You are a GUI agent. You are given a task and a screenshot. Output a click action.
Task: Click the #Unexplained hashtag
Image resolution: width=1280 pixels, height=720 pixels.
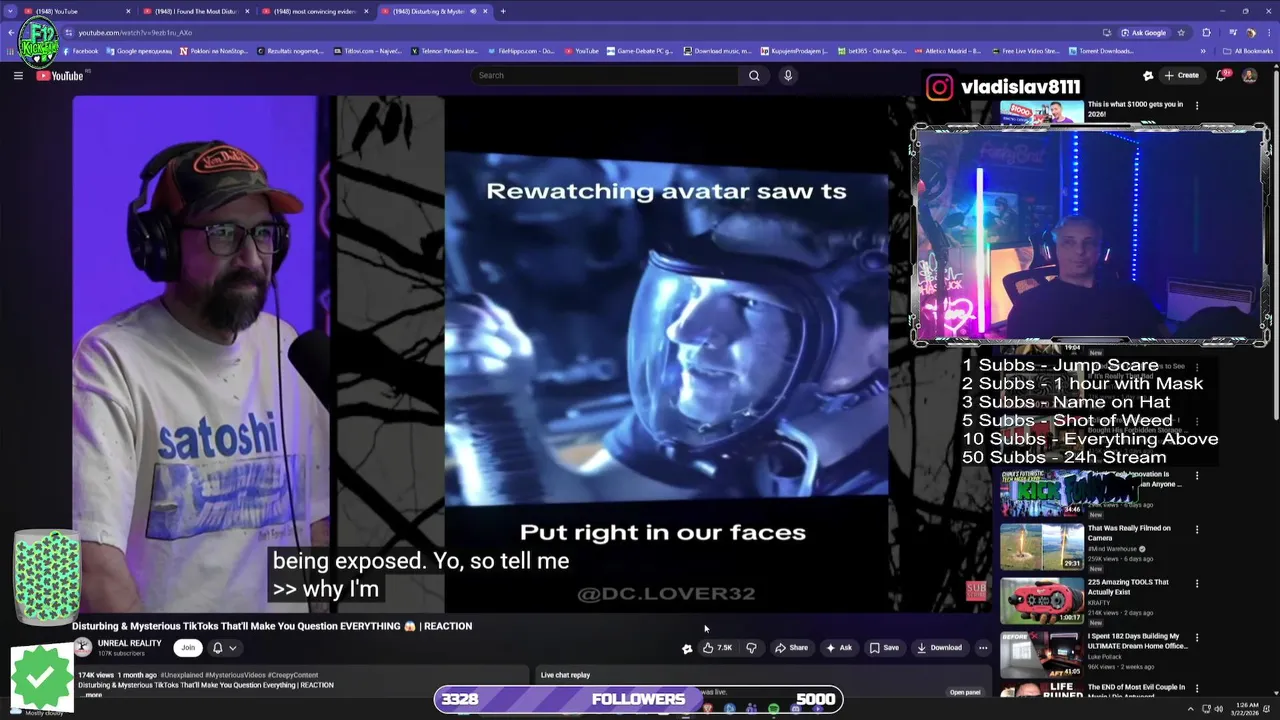(183, 675)
